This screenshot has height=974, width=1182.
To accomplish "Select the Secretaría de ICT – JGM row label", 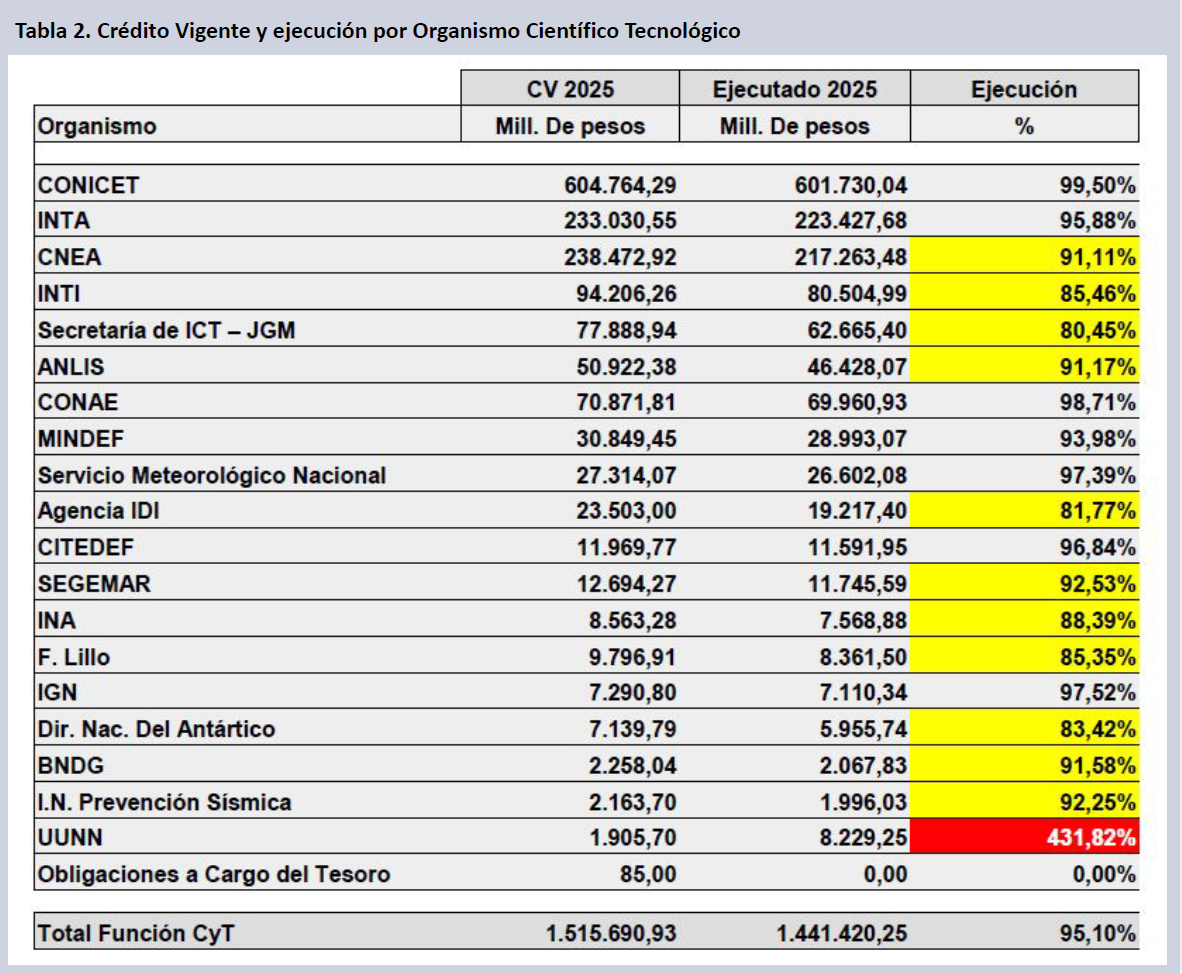I will coord(166,330).
